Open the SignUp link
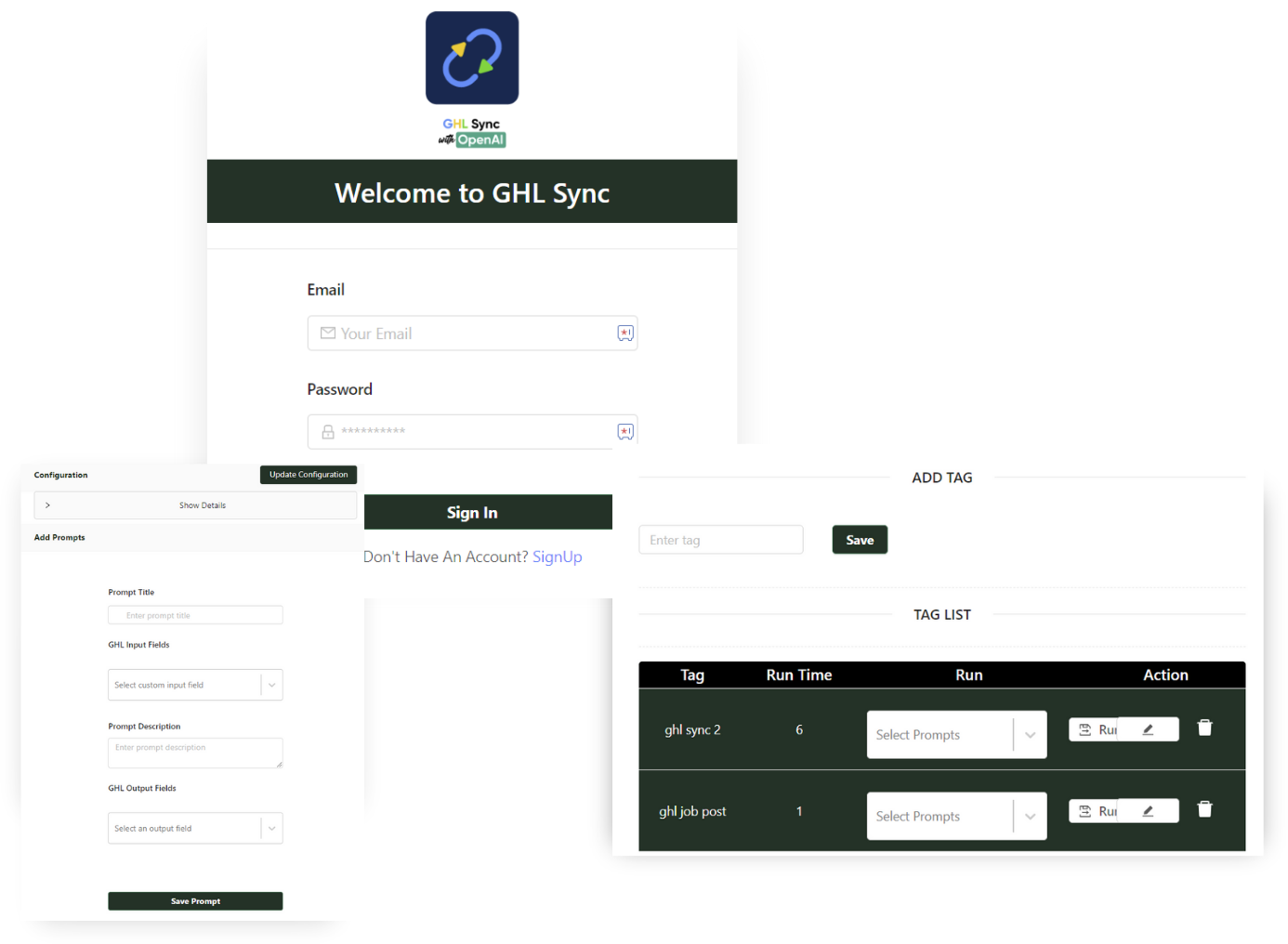Viewport: 1288px width, 944px height. pos(558,557)
